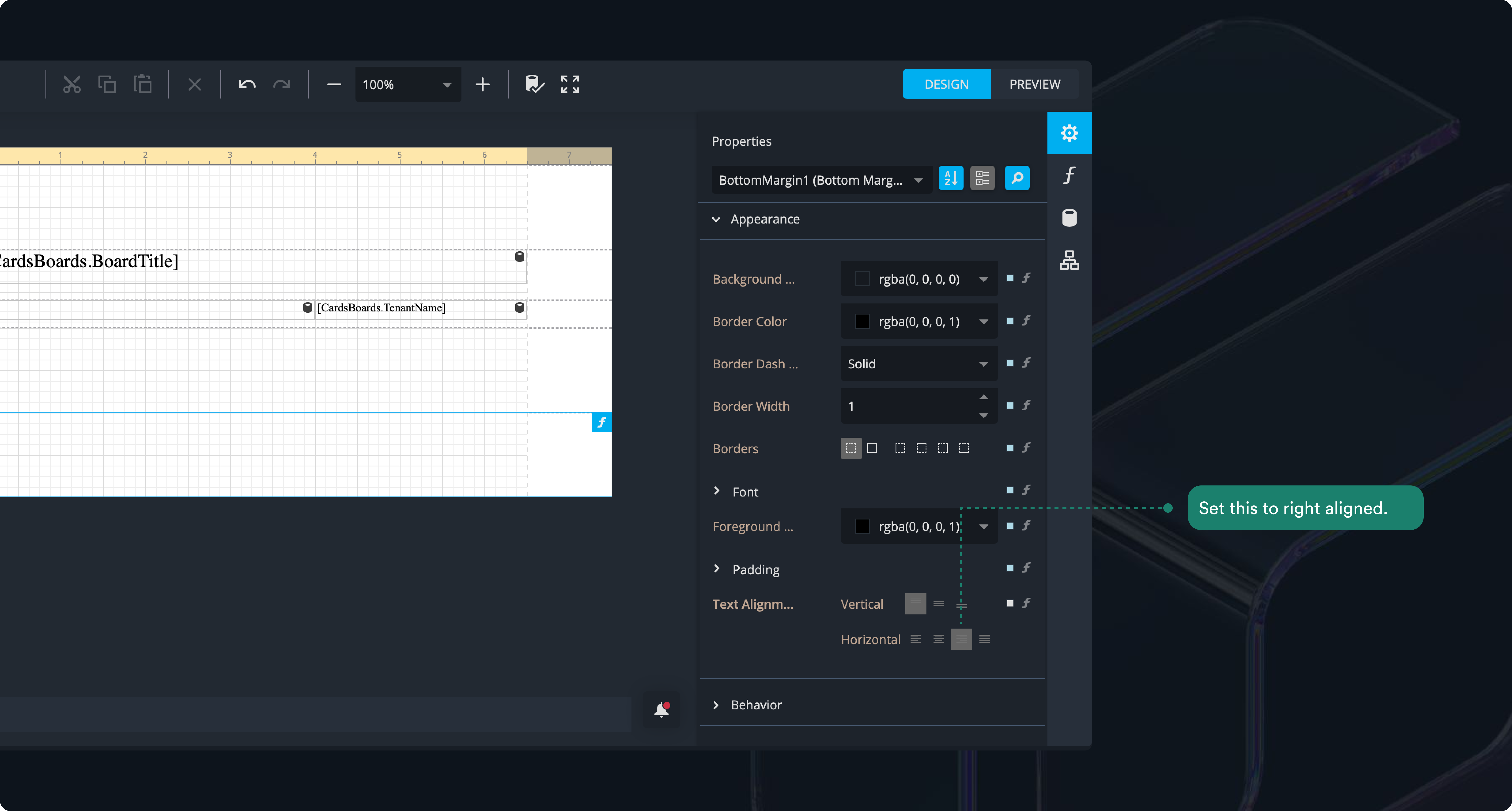Open Background color expression f icon
This screenshot has width=1512, height=811.
coord(1026,278)
